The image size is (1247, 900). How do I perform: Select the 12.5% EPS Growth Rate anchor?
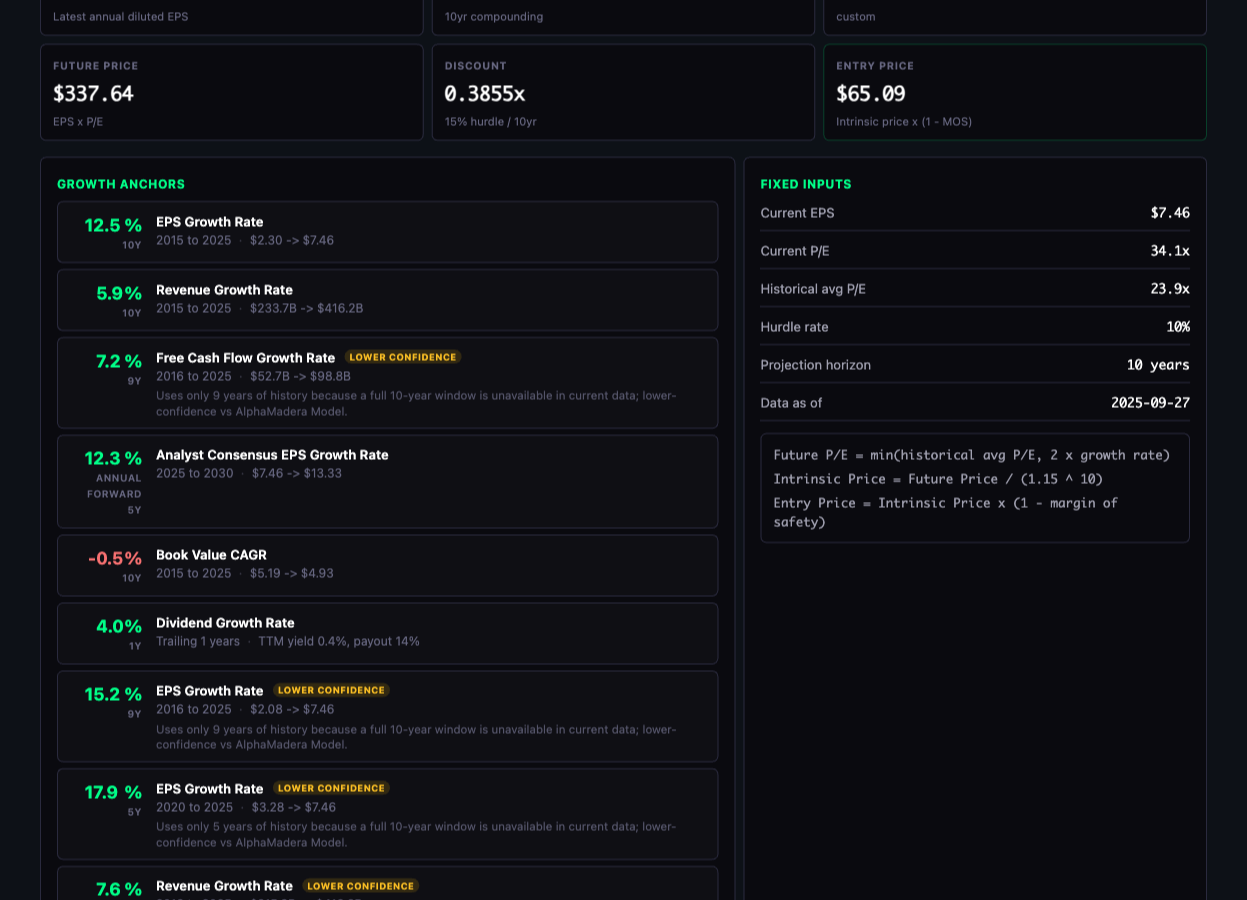(x=387, y=232)
